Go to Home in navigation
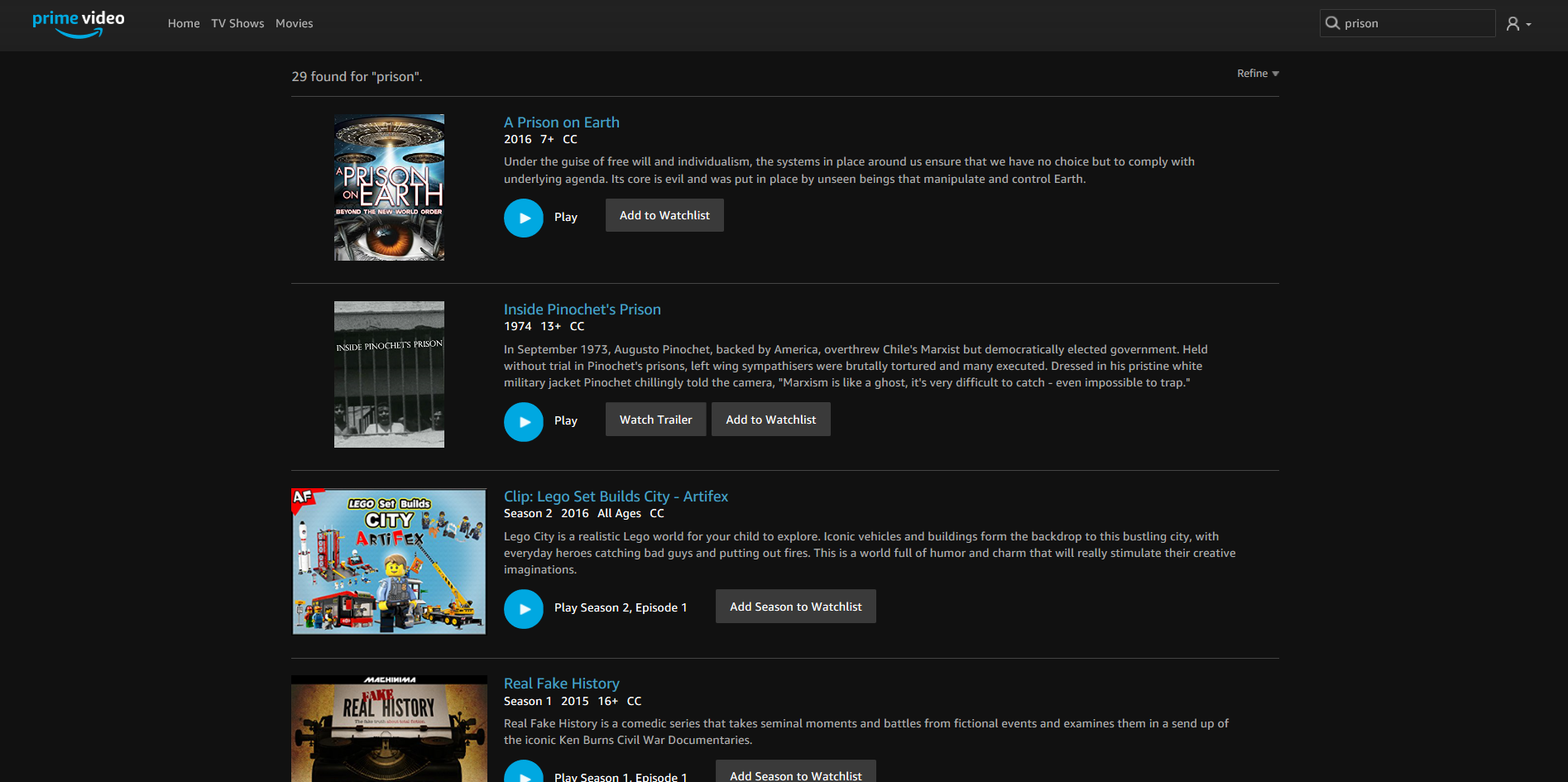Viewport: 1568px width, 782px height. pos(184,23)
